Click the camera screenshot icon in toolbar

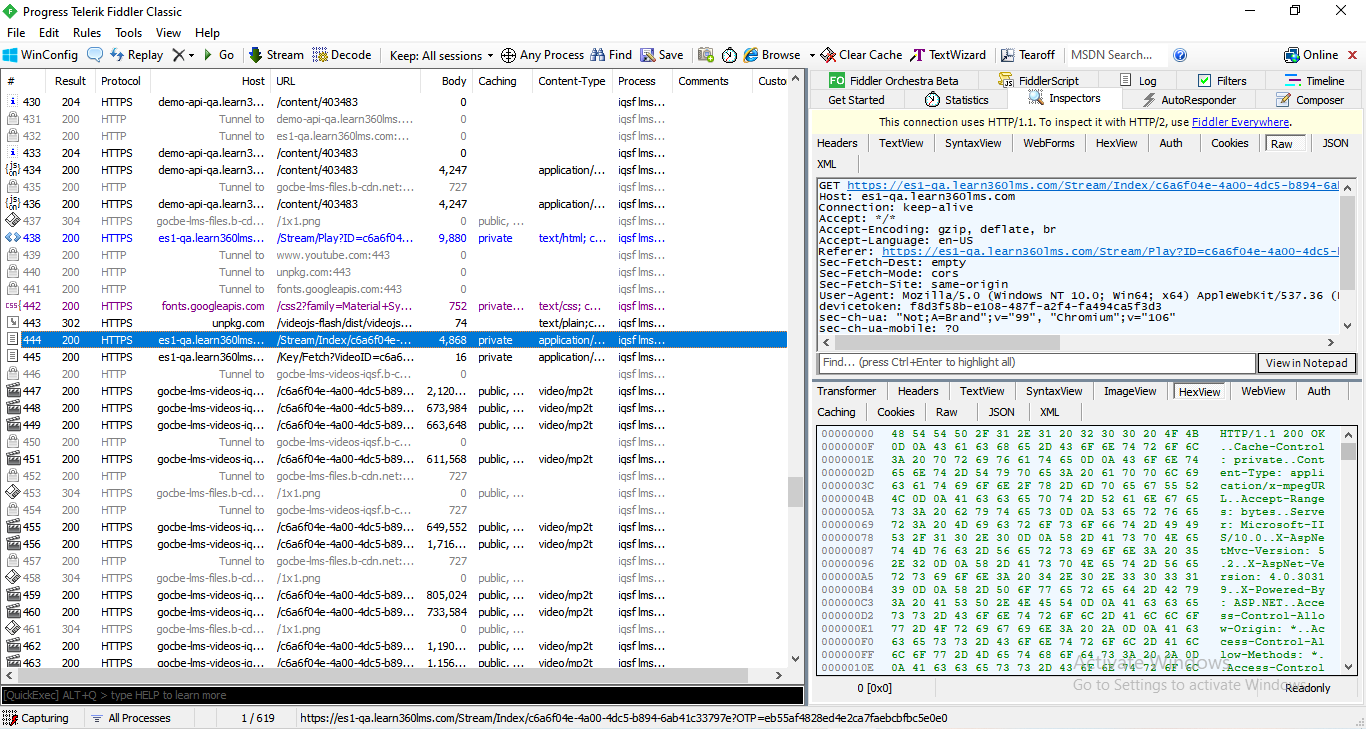pyautogui.click(x=706, y=55)
